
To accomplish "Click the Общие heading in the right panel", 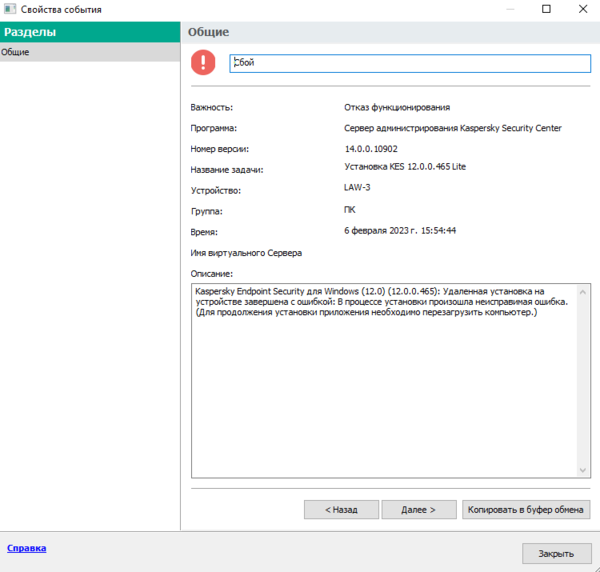I will (x=209, y=32).
